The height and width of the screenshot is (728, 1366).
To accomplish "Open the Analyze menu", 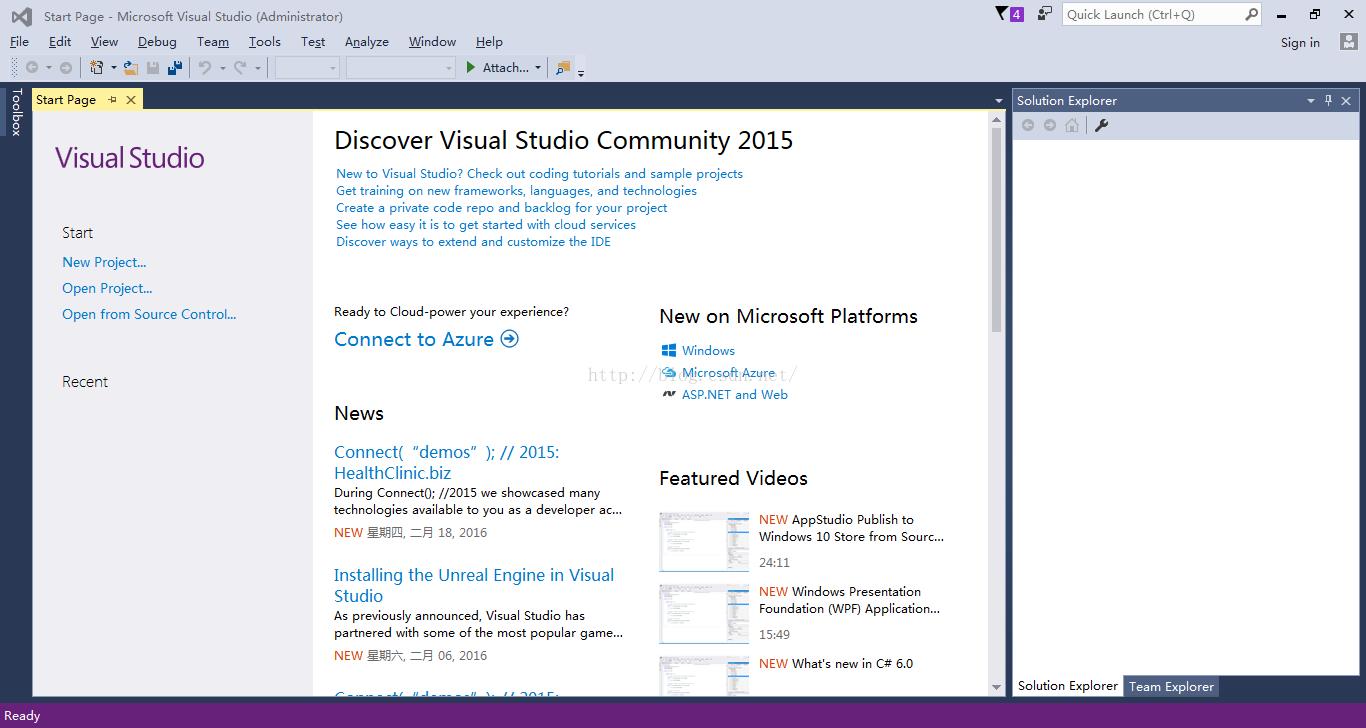I will [x=367, y=42].
